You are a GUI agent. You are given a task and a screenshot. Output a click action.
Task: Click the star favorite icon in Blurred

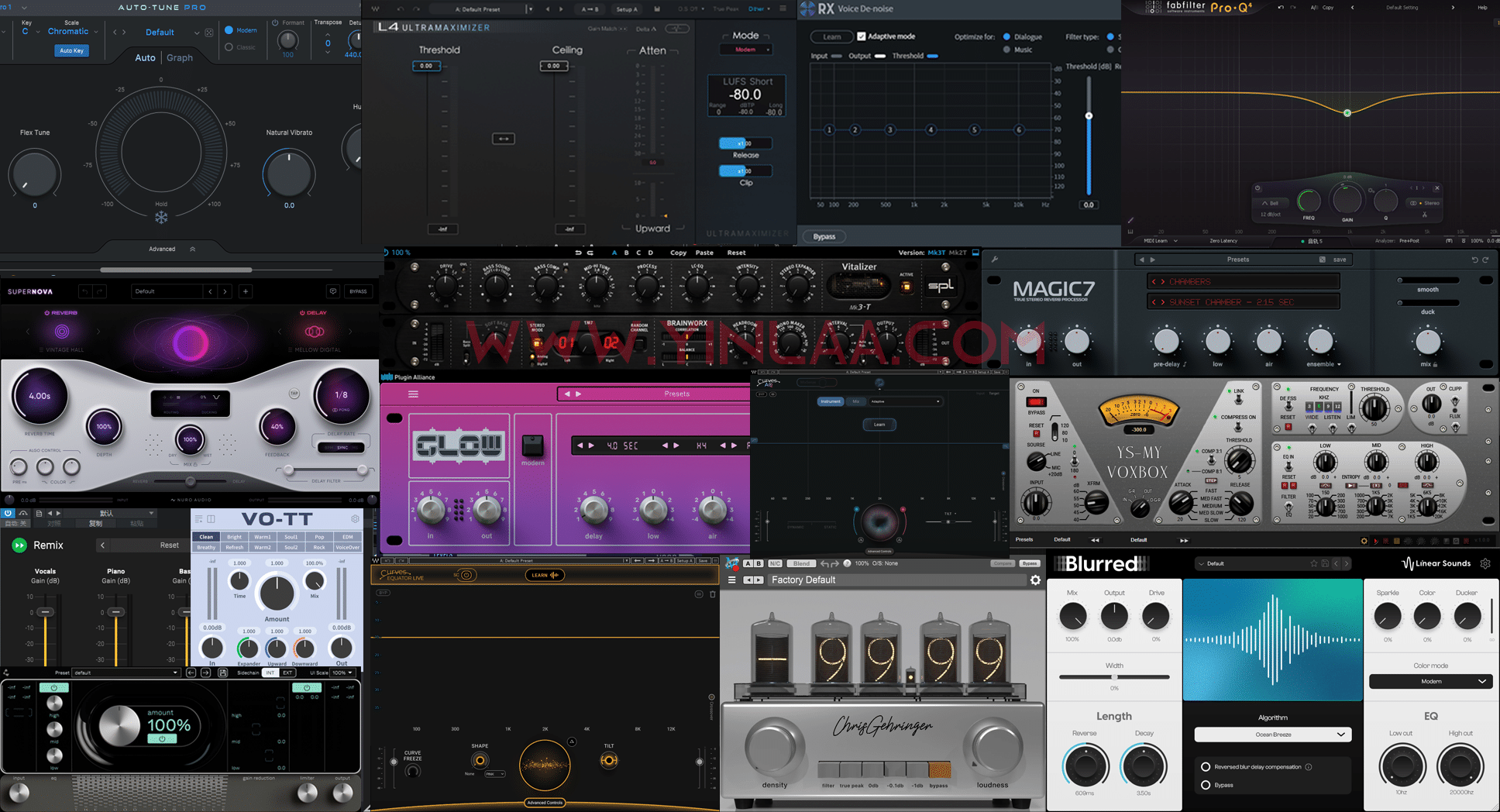(1313, 563)
